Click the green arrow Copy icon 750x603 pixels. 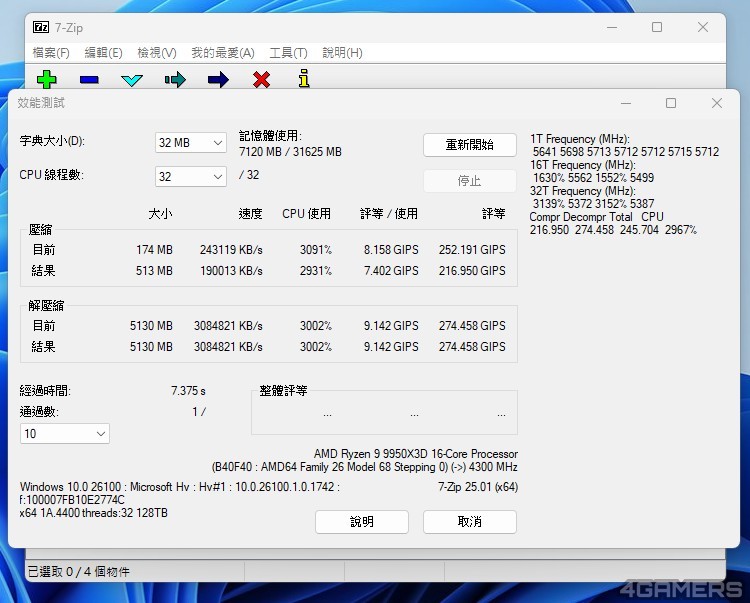point(175,80)
